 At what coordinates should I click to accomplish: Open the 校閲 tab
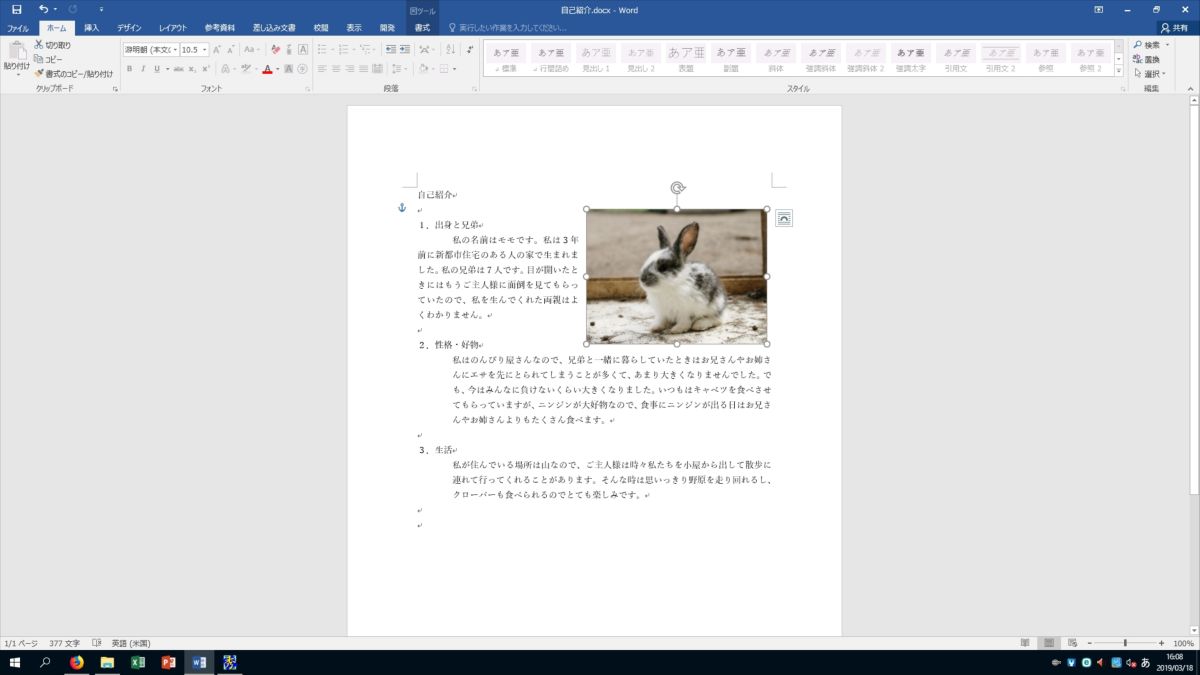click(320, 28)
